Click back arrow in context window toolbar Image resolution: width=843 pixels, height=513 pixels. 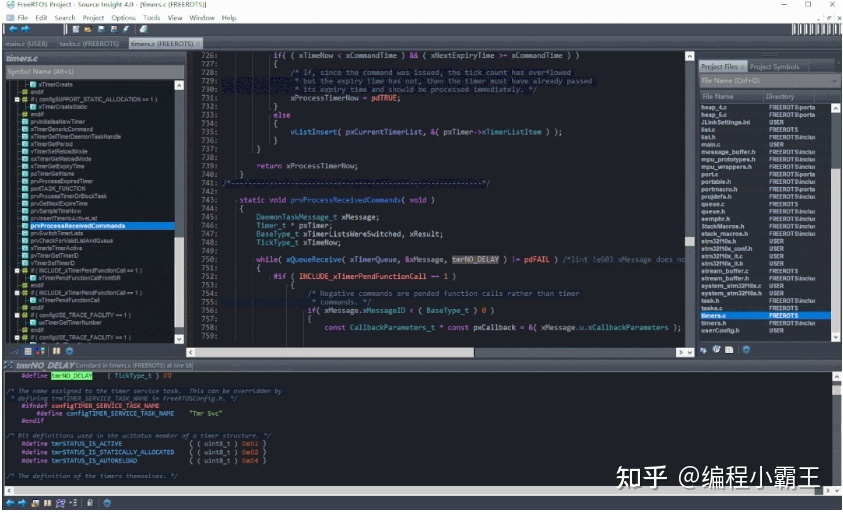[10, 503]
